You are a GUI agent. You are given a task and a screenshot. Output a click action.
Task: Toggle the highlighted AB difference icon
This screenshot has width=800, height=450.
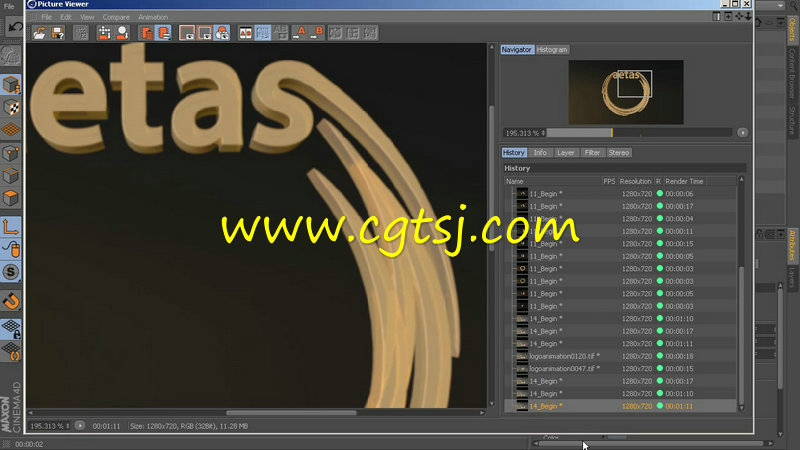coord(263,33)
